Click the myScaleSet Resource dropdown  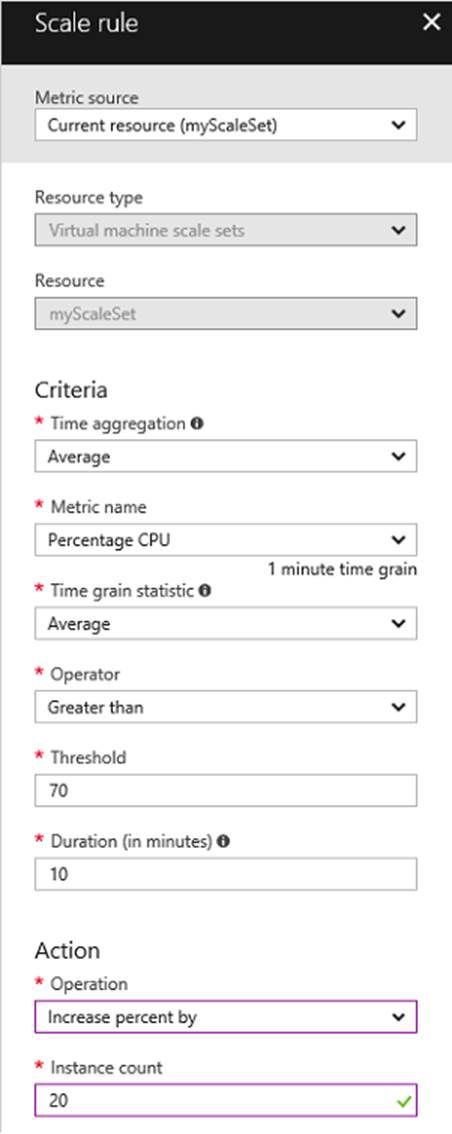[226, 314]
